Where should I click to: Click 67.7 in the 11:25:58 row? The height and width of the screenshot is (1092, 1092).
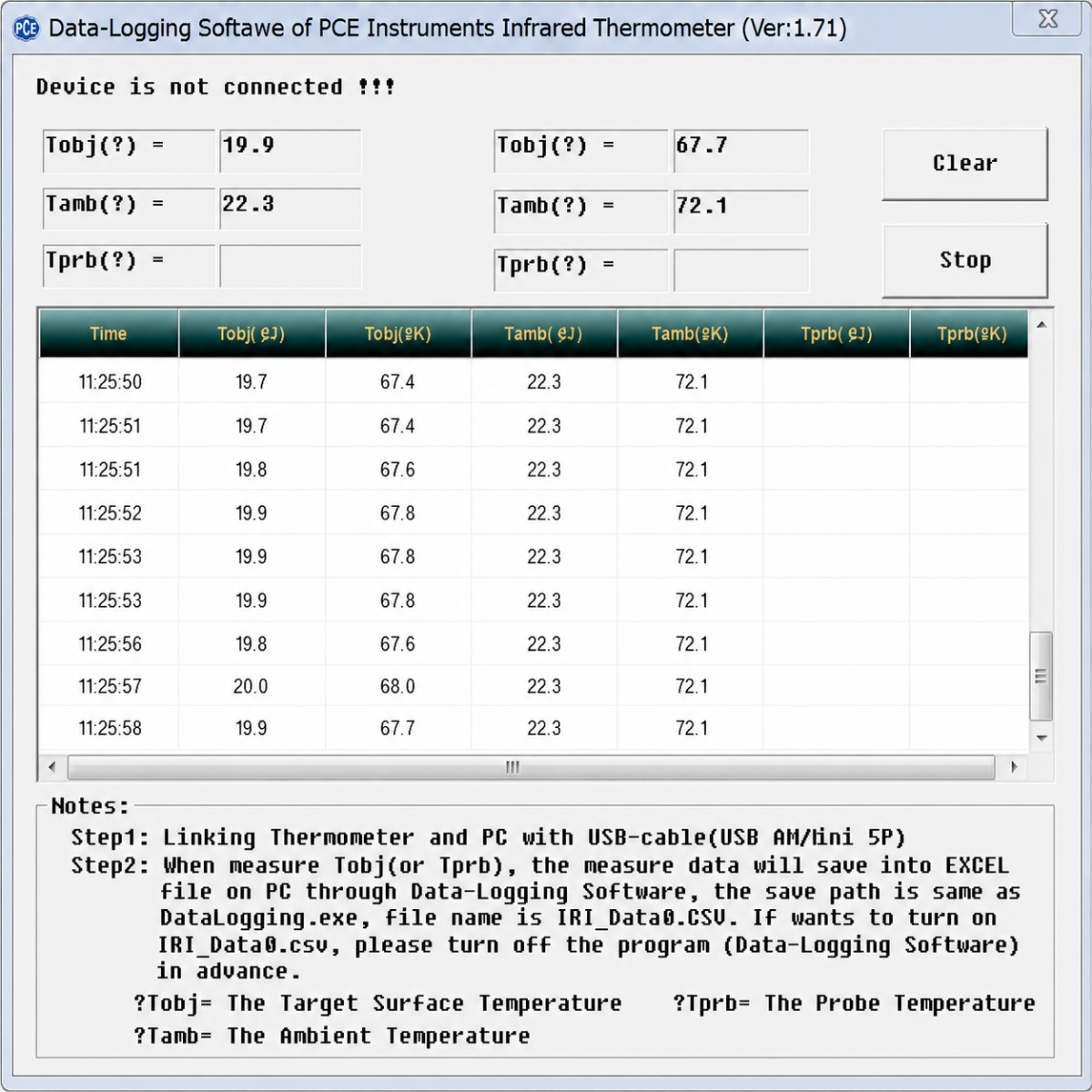click(x=398, y=728)
